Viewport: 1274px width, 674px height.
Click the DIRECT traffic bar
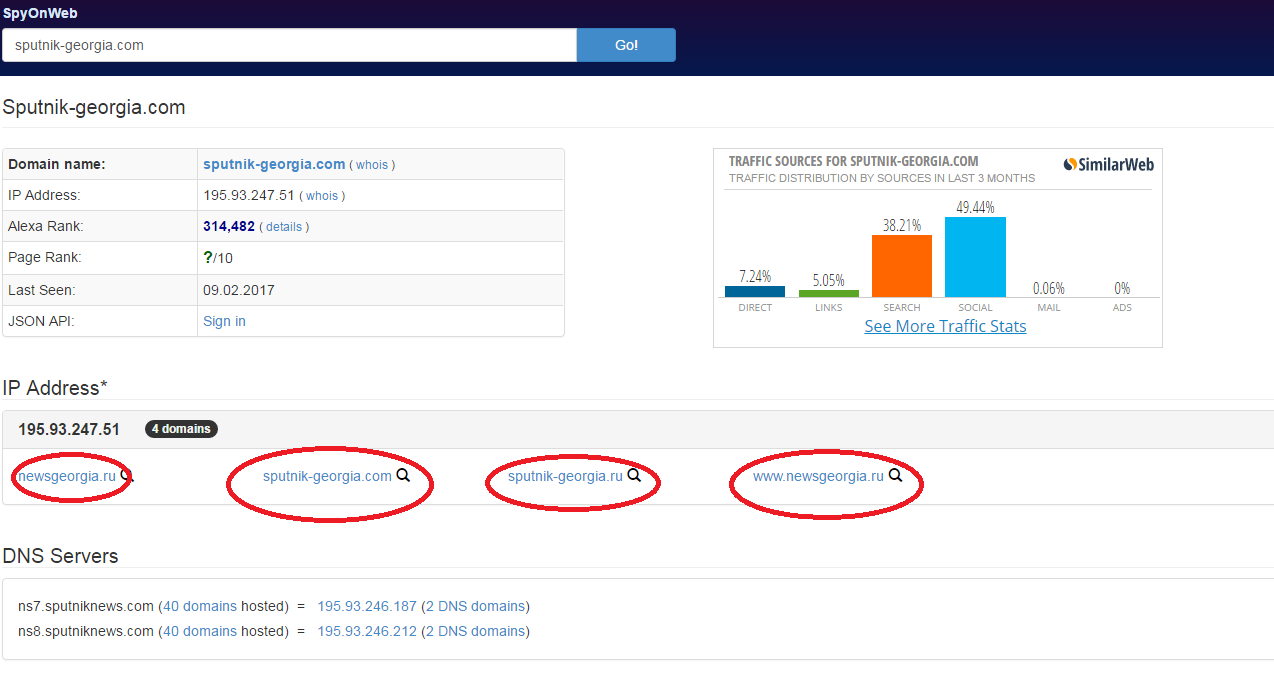point(755,291)
